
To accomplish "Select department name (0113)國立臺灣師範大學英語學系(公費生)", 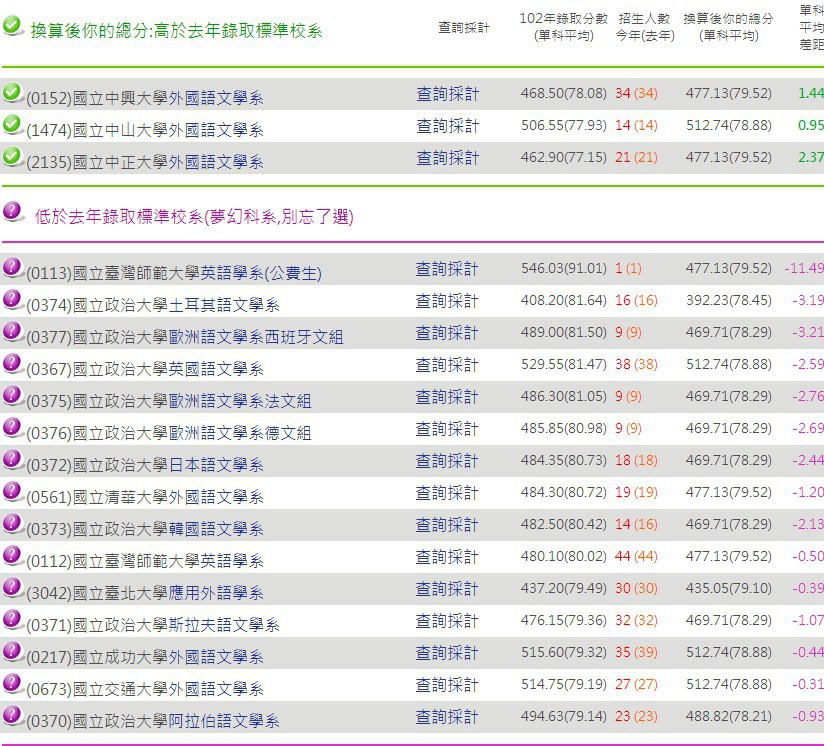I will click(x=174, y=273).
